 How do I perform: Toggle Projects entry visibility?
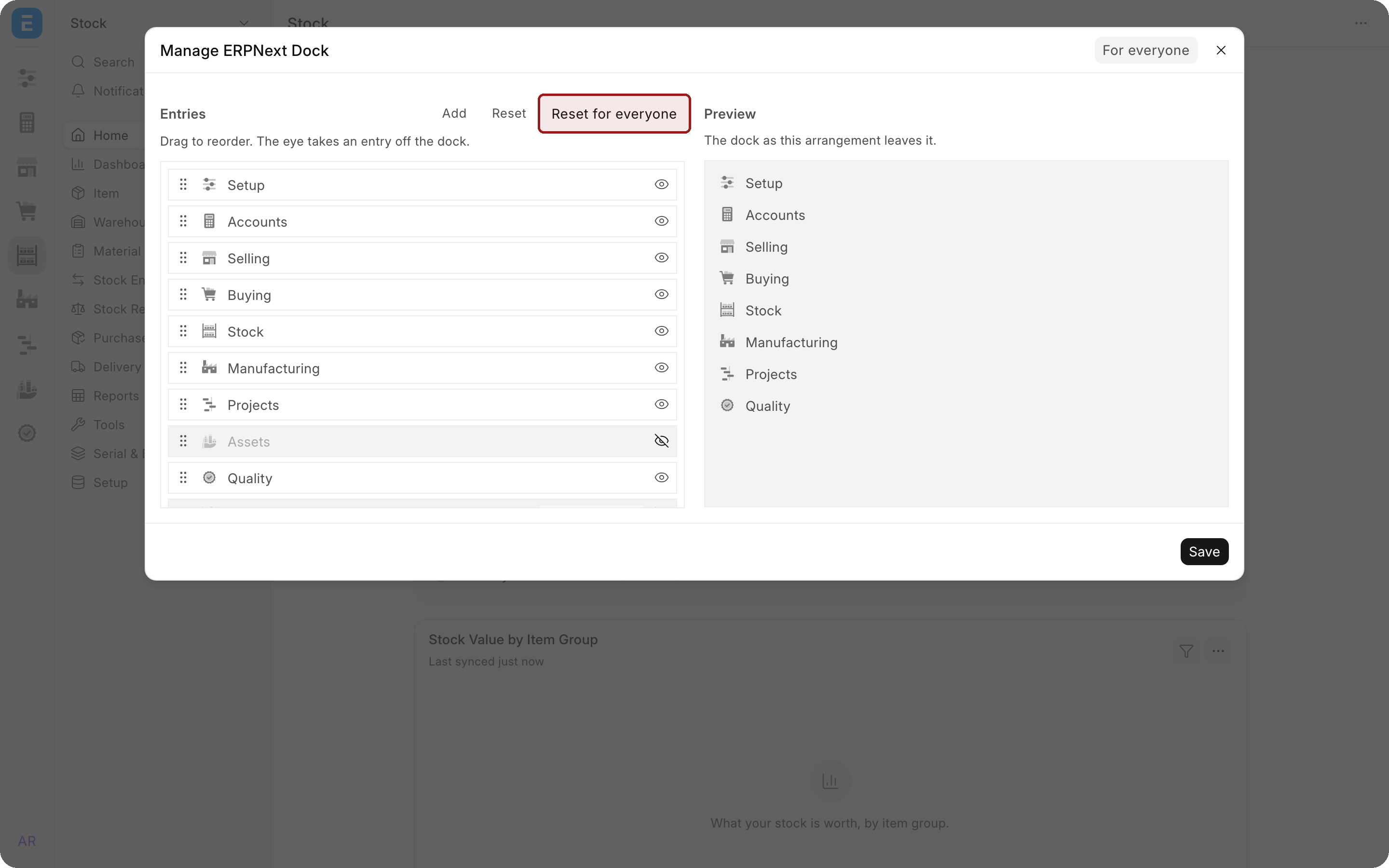(x=661, y=404)
